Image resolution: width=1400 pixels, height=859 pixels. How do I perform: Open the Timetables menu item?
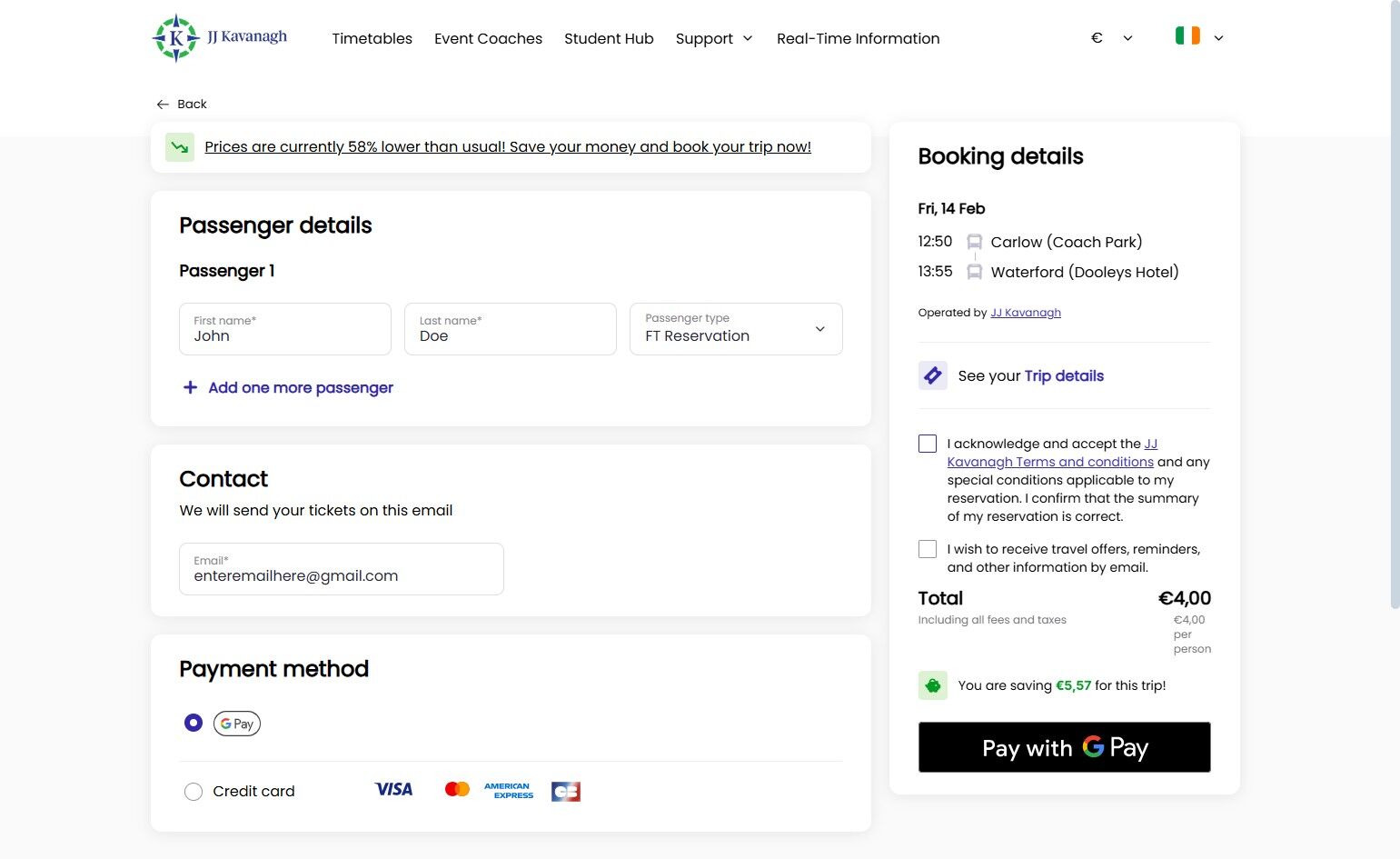pyautogui.click(x=372, y=38)
